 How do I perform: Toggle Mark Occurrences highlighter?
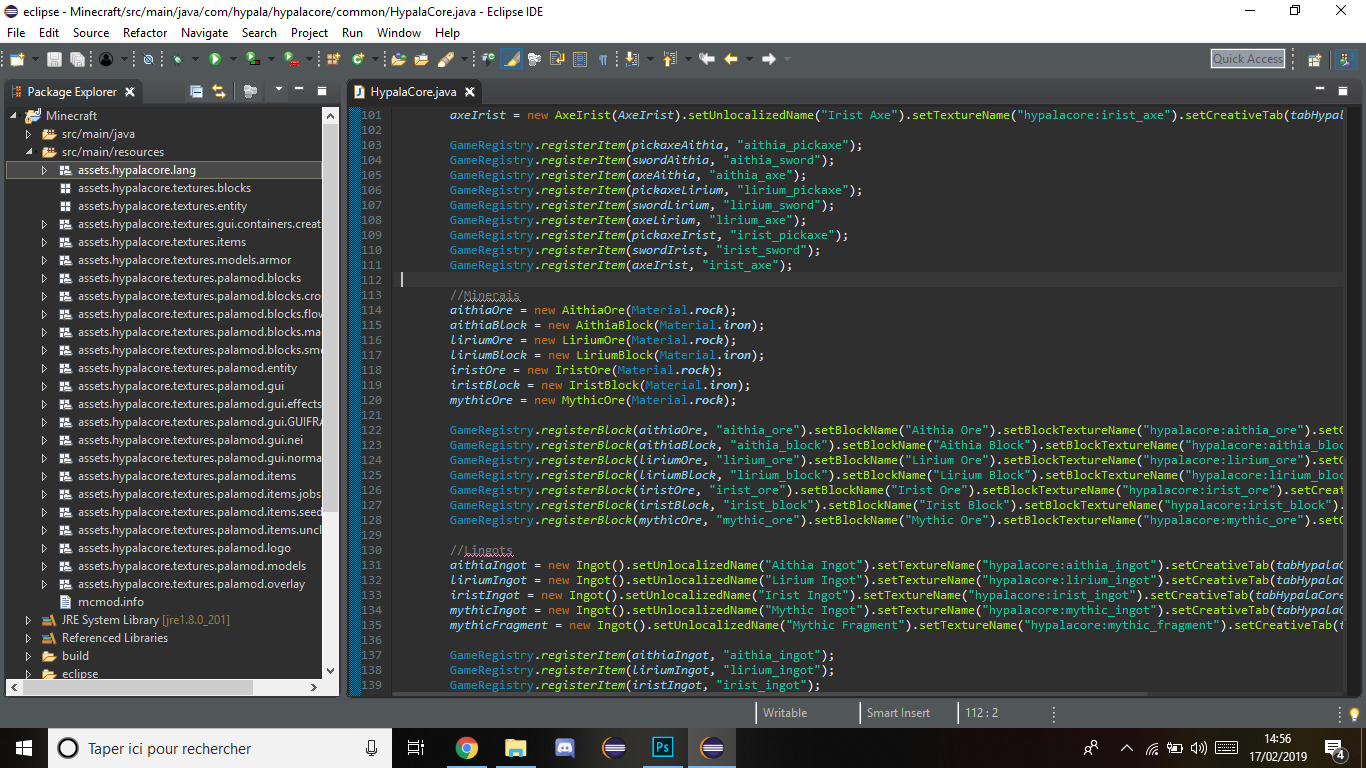pos(511,60)
